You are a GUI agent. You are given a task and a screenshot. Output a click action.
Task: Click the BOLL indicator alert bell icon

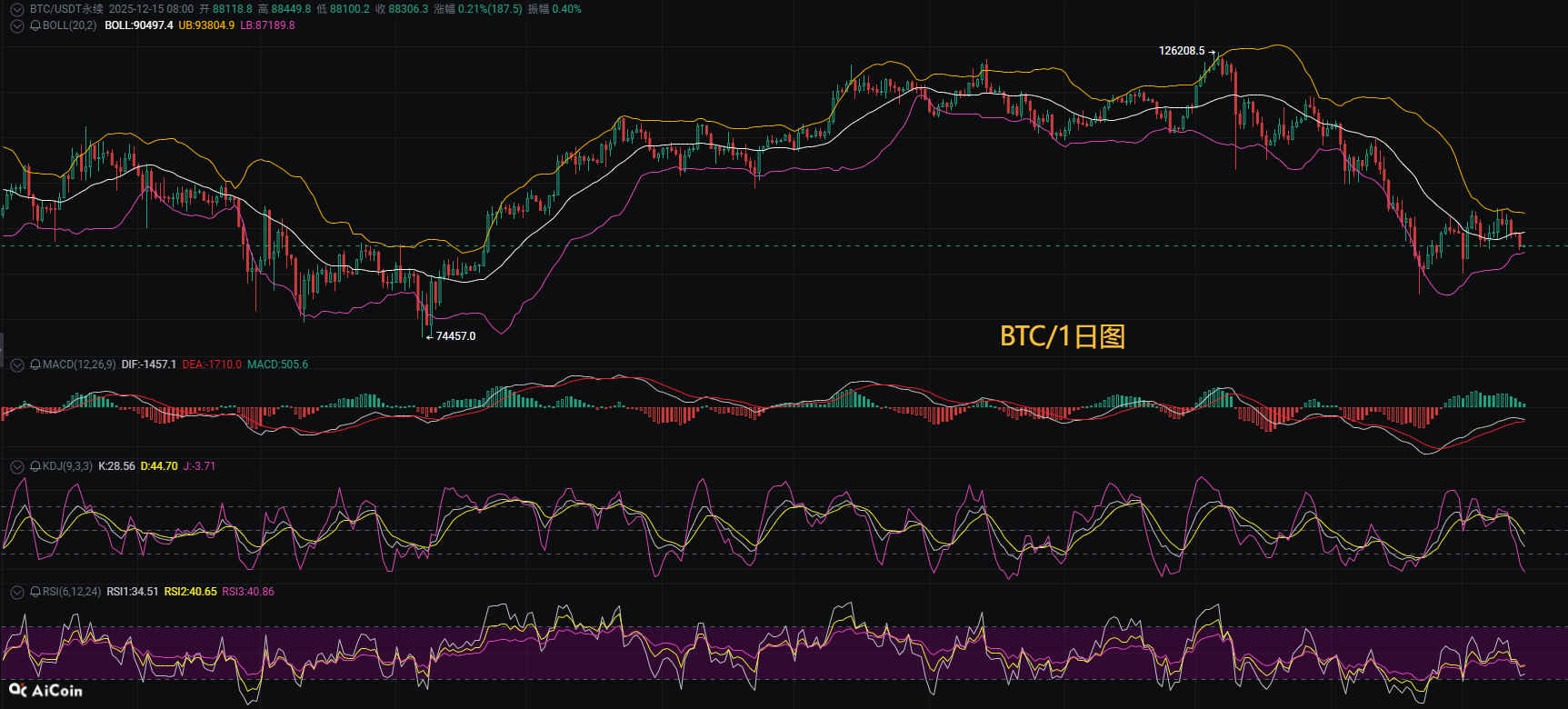[35, 25]
